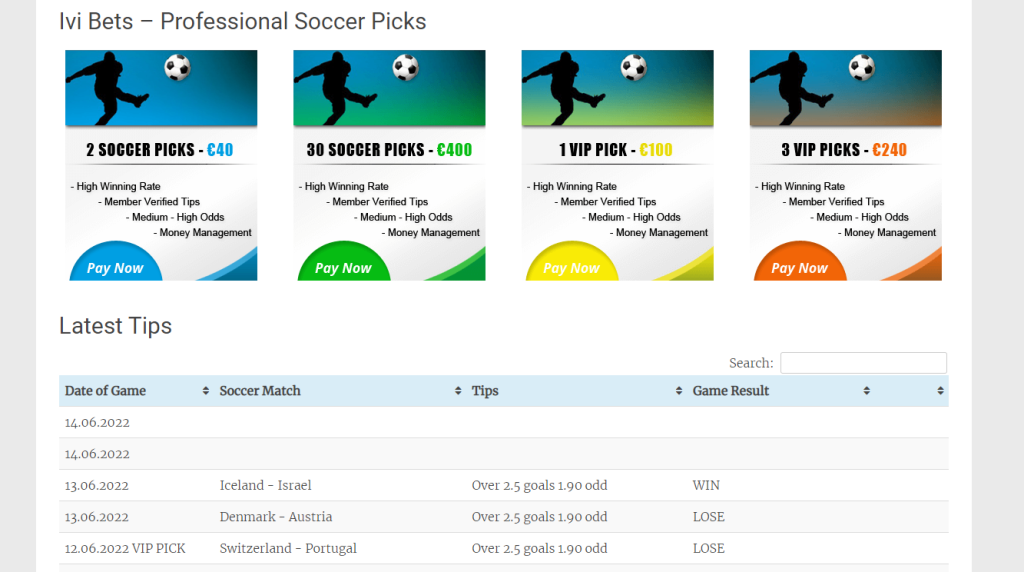Viewport: 1024px width, 572px height.
Task: Open the 1 VIP Pick banner image
Action: tap(617, 88)
